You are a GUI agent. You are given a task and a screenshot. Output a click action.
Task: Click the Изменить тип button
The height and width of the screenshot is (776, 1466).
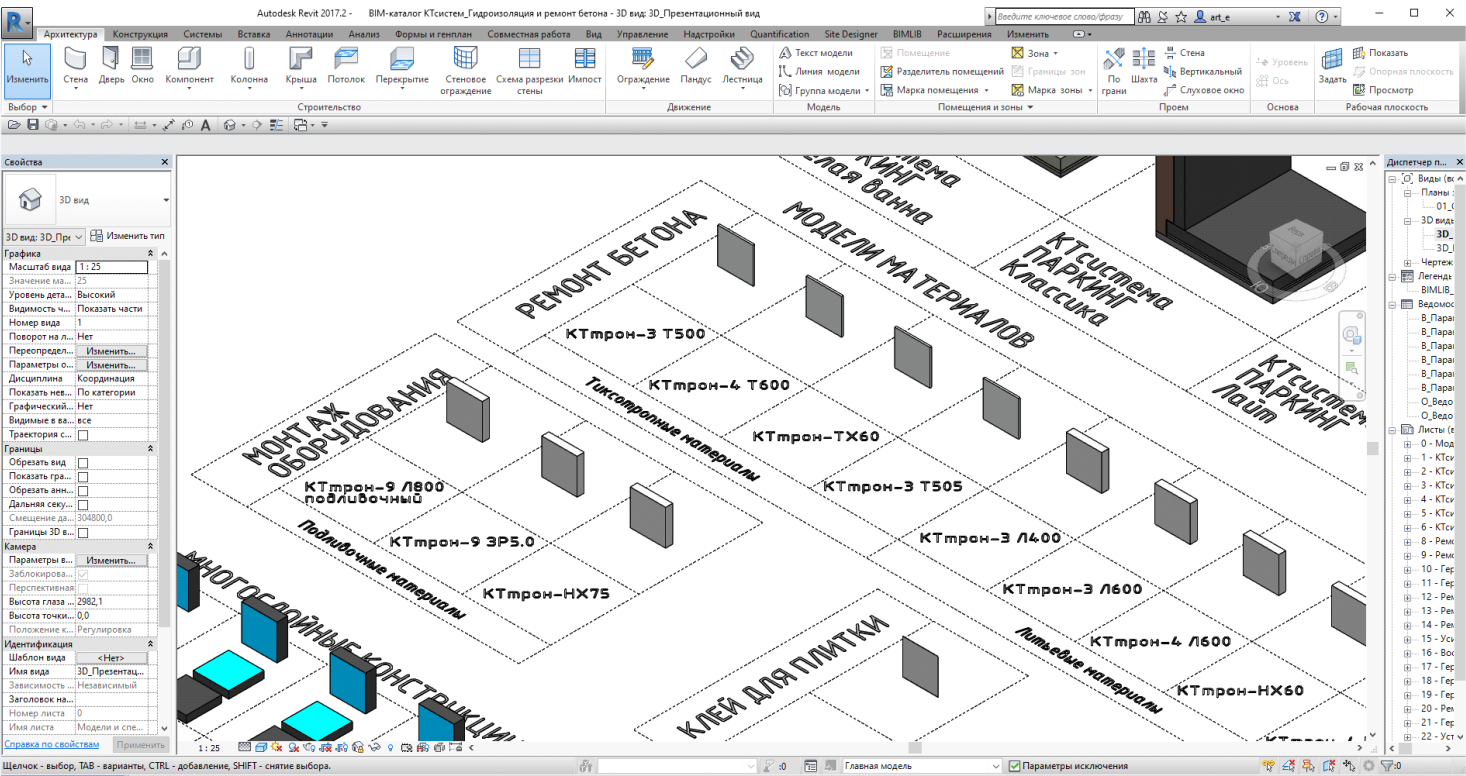[x=128, y=236]
